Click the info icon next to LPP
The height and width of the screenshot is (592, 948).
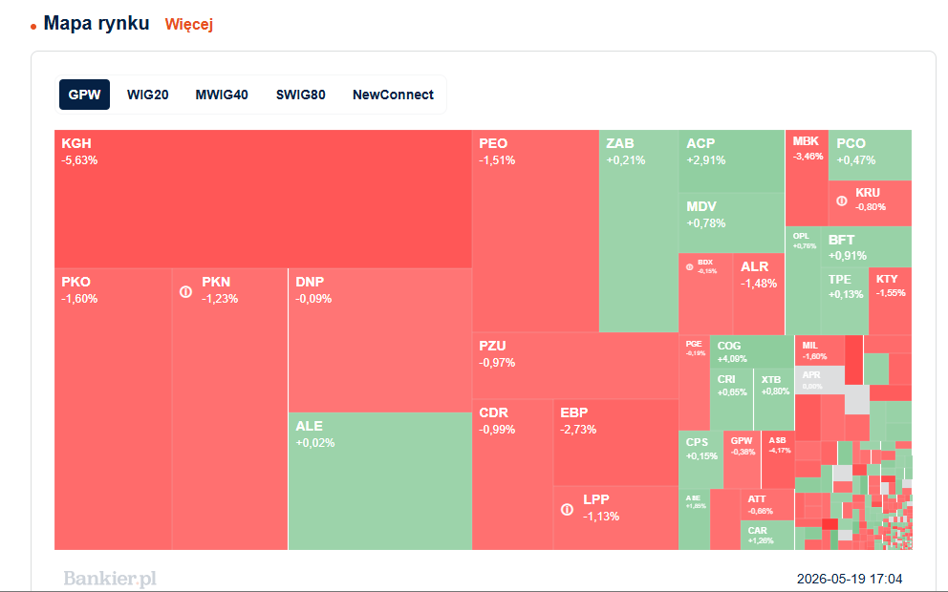(x=567, y=510)
